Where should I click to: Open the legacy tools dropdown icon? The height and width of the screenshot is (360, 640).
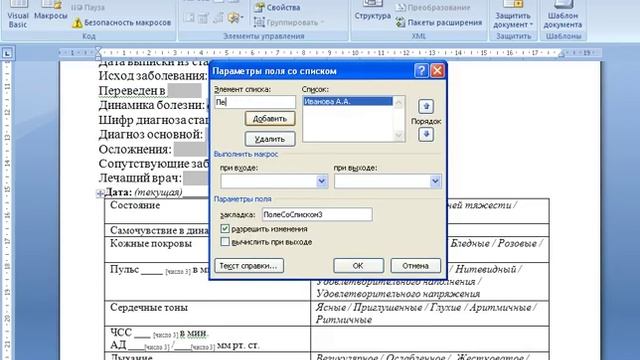(x=236, y=18)
